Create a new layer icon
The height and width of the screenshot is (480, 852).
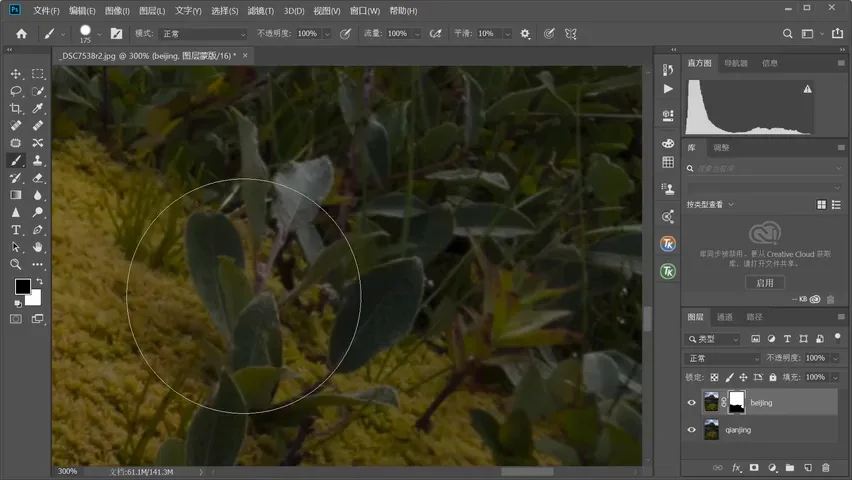tap(808, 467)
